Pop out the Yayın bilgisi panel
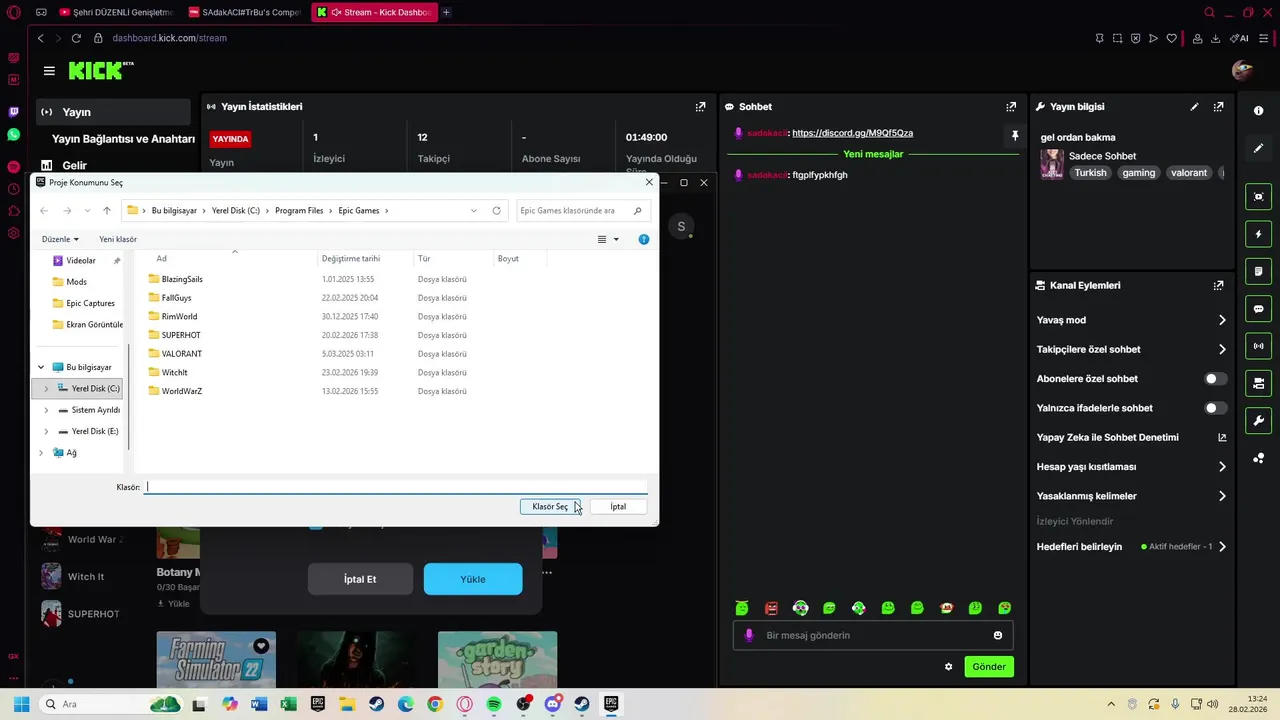This screenshot has height=720, width=1280. click(1218, 106)
